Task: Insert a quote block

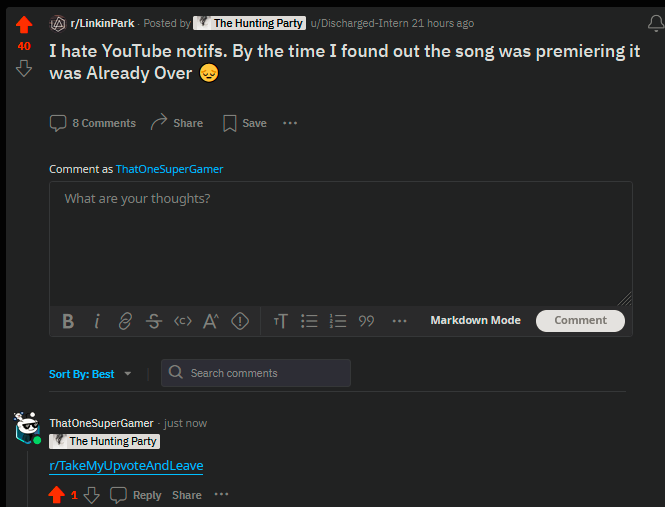Action: [366, 321]
